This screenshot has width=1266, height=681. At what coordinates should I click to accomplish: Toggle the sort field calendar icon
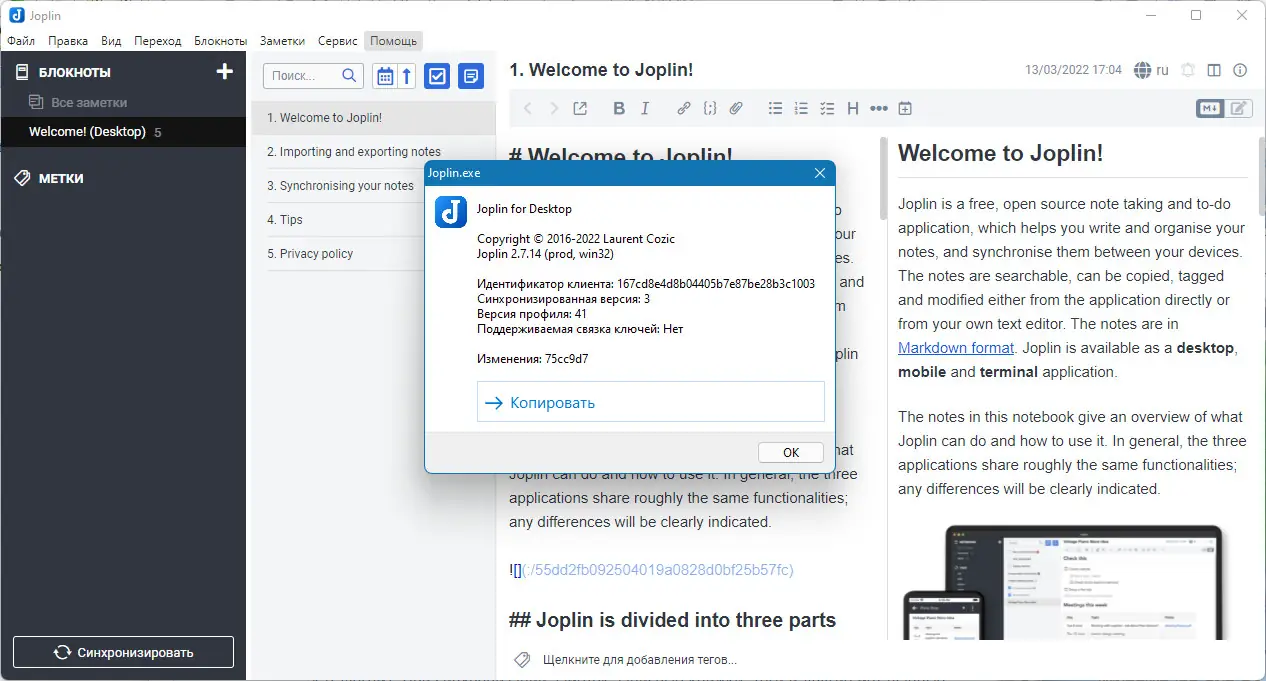(x=384, y=76)
